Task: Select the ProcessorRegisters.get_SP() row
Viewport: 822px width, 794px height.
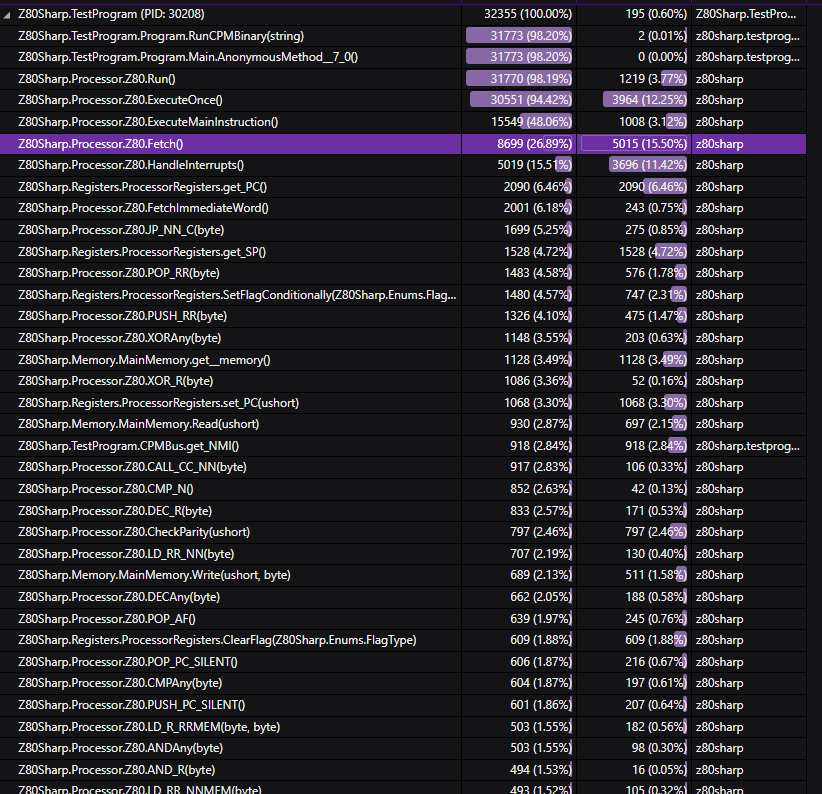Action: pos(403,252)
